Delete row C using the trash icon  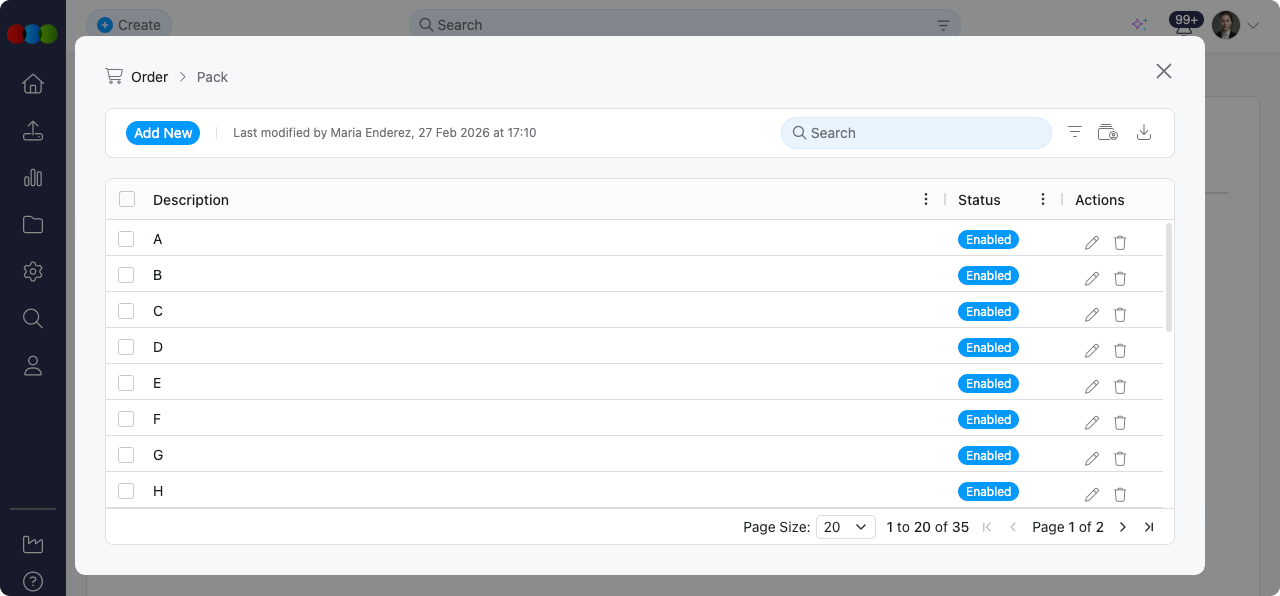coord(1120,315)
